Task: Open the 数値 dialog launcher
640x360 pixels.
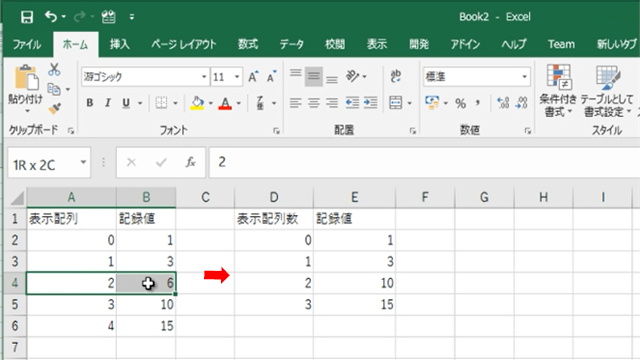Action: (x=528, y=131)
